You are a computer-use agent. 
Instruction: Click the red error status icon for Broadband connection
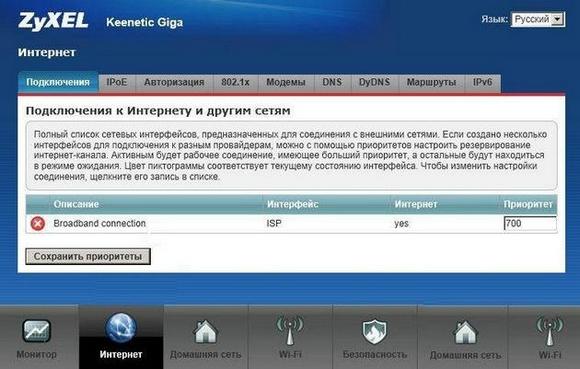click(x=38, y=224)
